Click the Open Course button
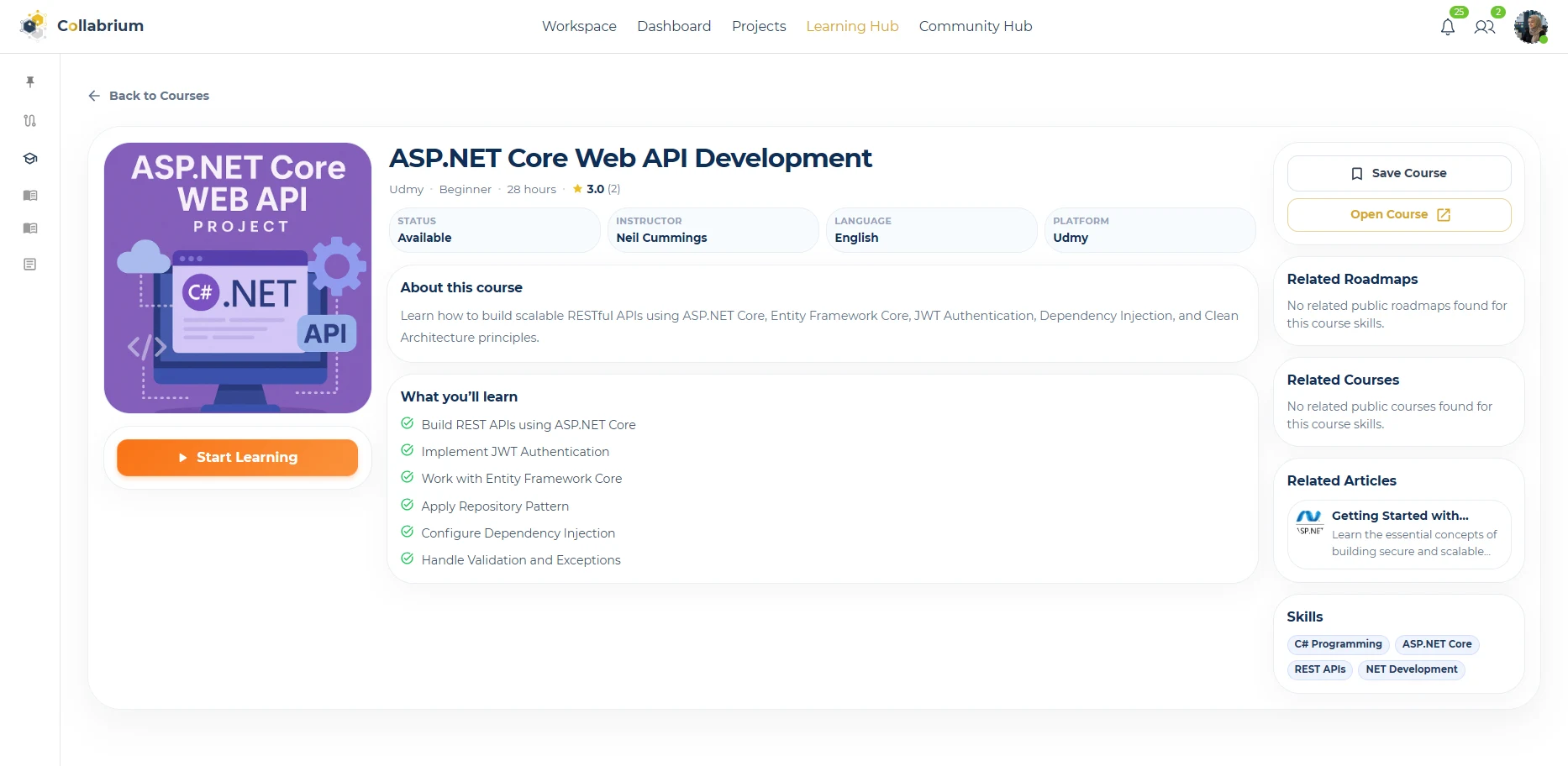 click(x=1399, y=215)
